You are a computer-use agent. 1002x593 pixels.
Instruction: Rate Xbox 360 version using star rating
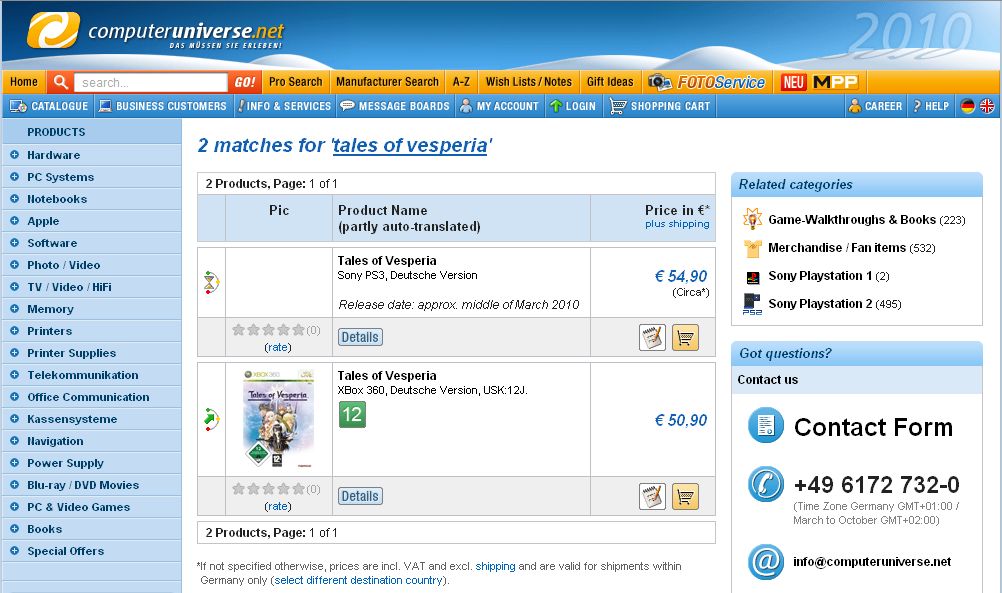[x=268, y=489]
